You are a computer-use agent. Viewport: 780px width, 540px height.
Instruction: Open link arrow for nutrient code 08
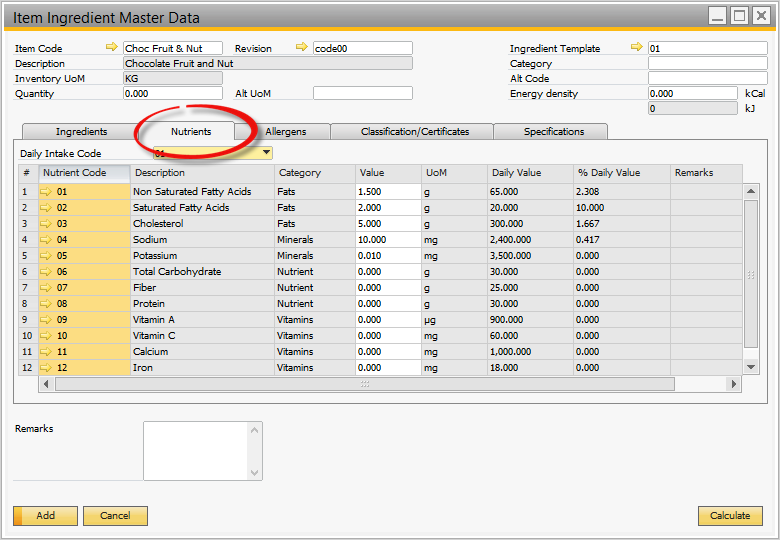(x=46, y=304)
